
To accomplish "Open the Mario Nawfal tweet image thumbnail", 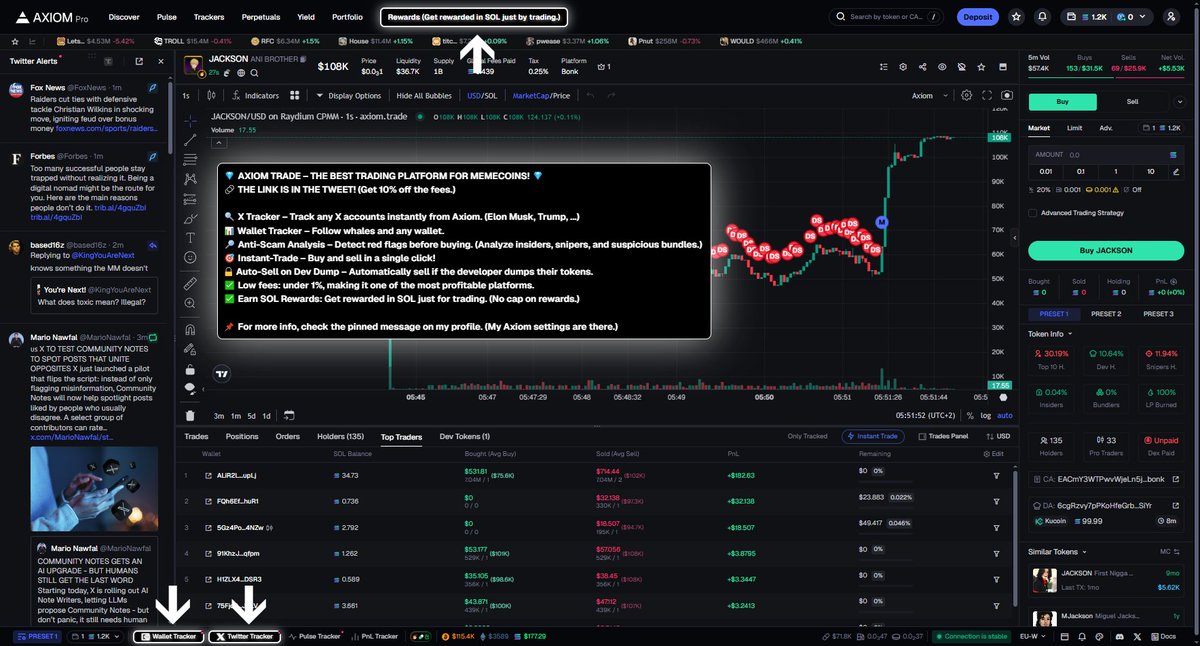I will pyautogui.click(x=94, y=488).
